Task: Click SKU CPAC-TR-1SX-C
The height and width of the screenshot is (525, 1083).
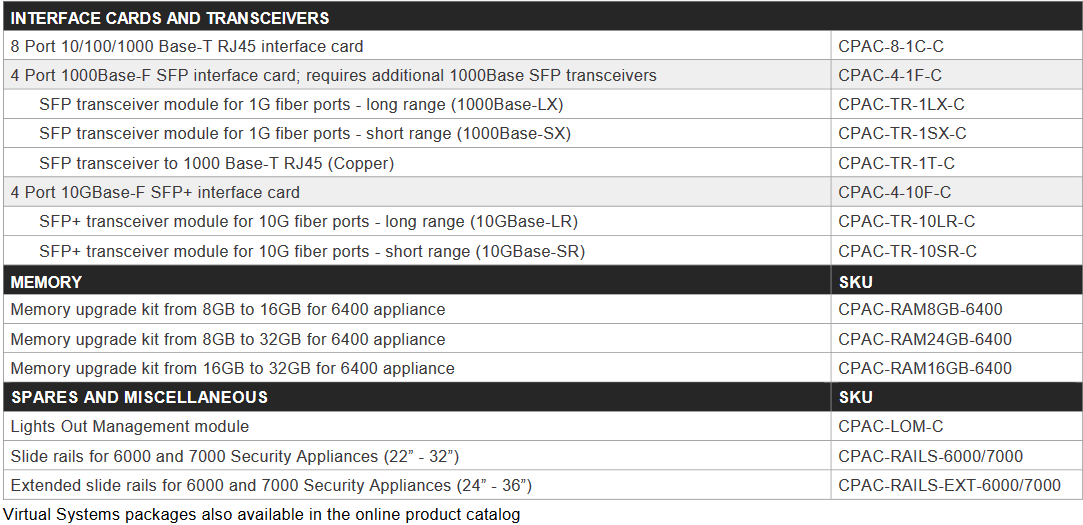Action: click(902, 134)
